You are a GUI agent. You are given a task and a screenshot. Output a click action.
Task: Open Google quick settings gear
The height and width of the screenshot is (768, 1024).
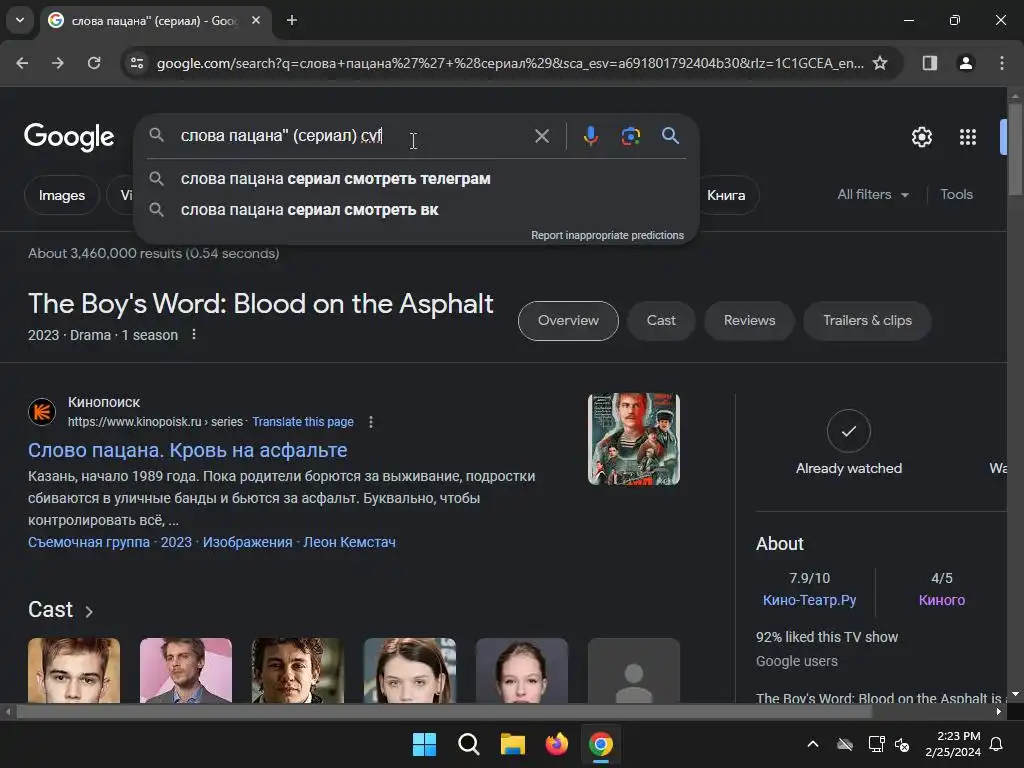(921, 137)
